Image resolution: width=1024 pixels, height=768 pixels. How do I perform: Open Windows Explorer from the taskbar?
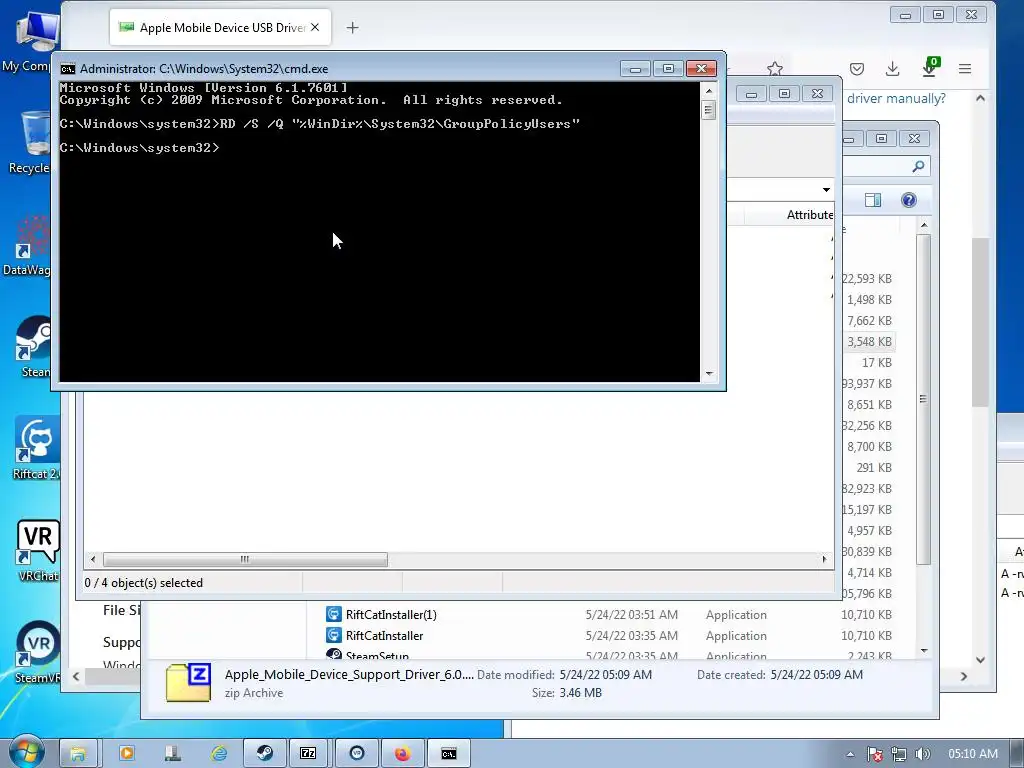click(78, 754)
